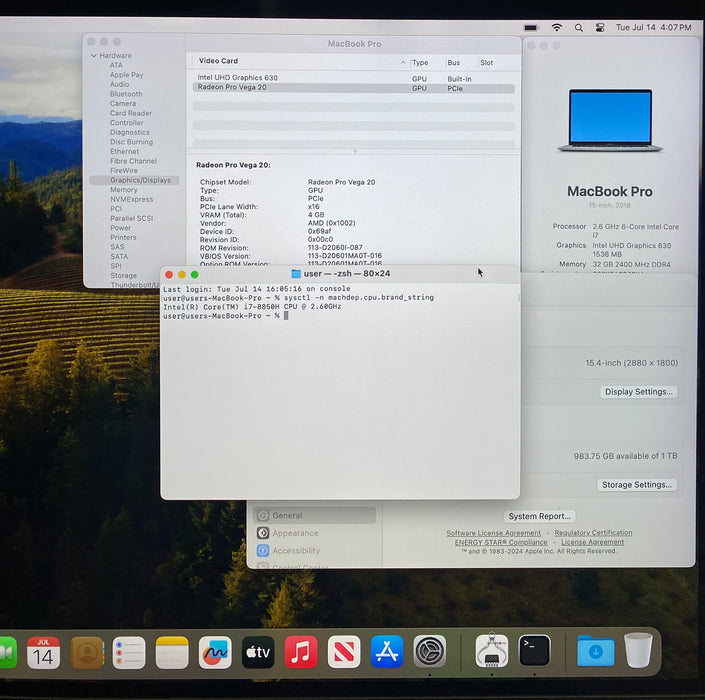Image resolution: width=705 pixels, height=700 pixels.
Task: Close the Terminal window with red button
Action: (169, 274)
